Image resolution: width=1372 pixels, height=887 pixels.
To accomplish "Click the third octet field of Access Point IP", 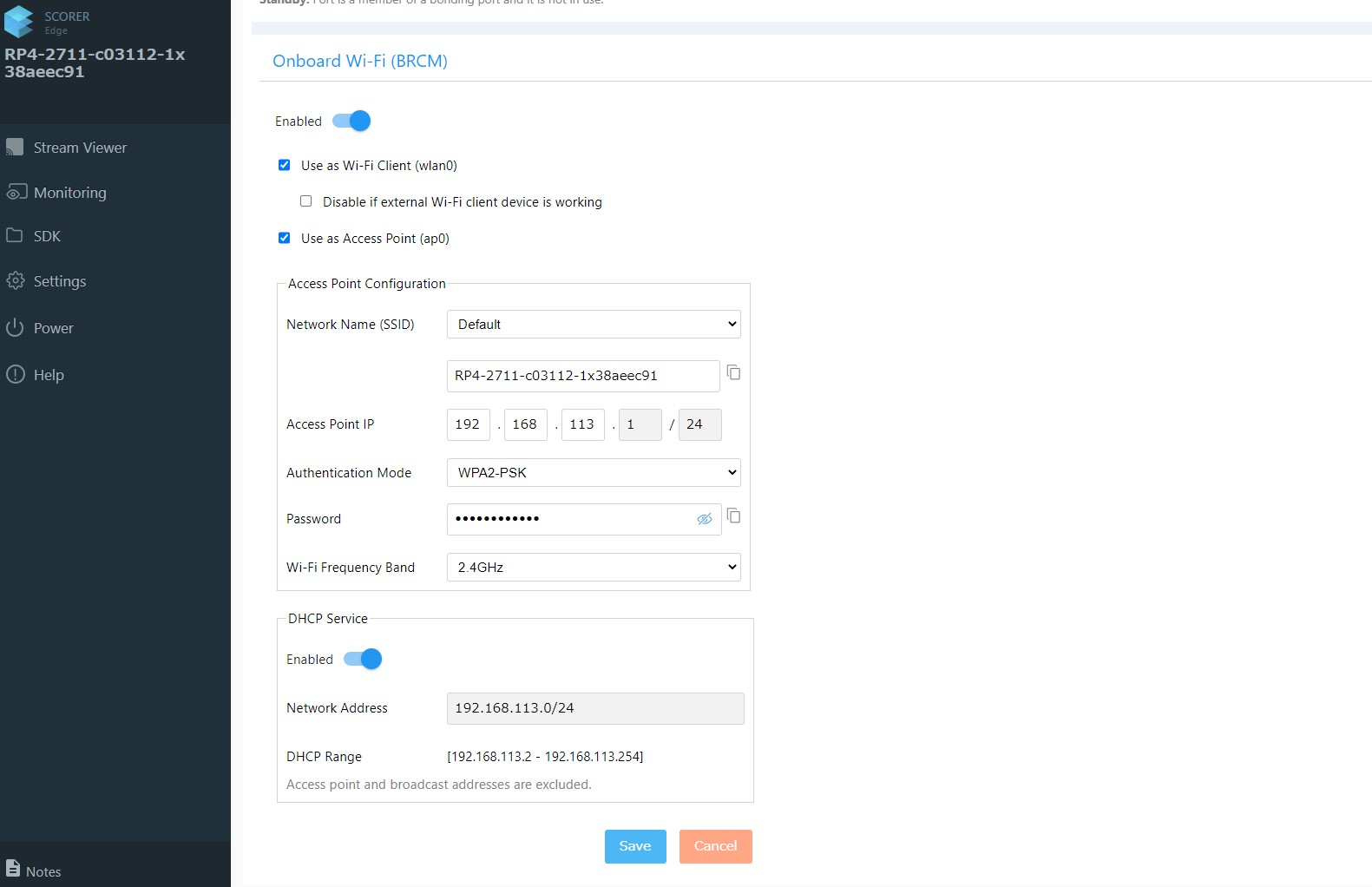I will point(582,424).
